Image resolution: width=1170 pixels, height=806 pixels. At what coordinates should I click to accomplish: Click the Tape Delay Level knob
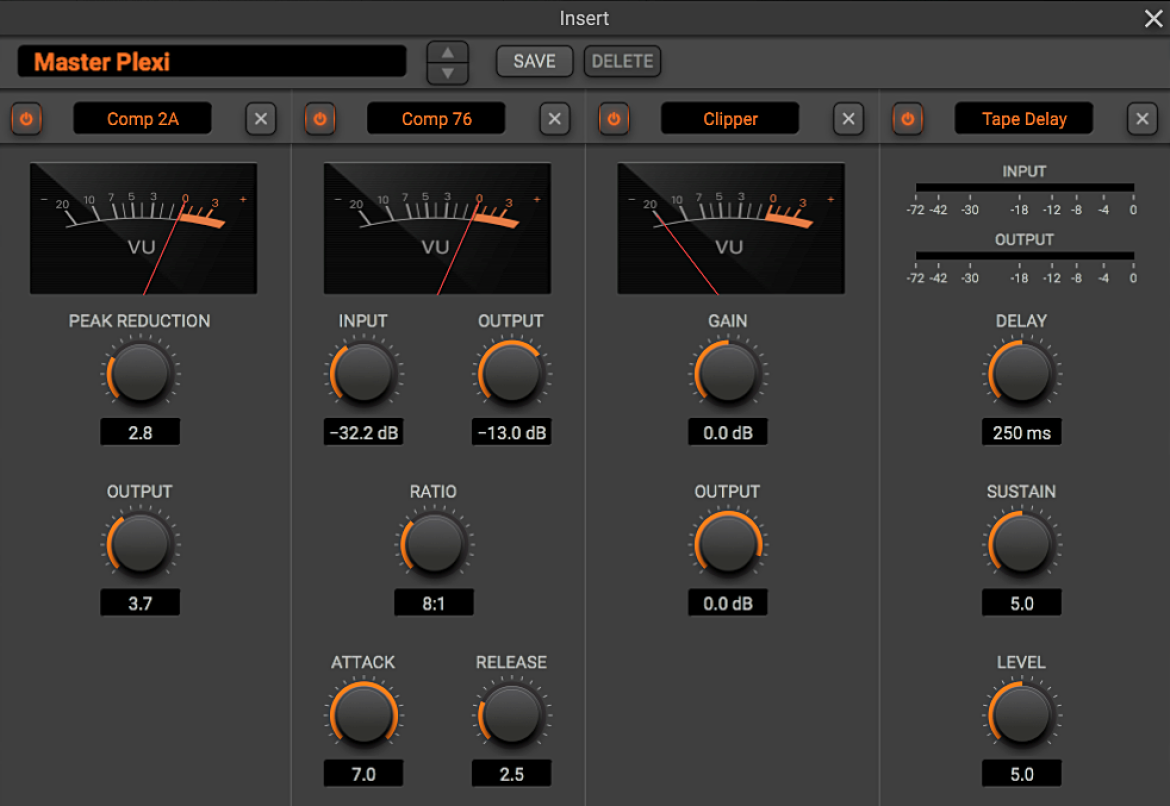pyautogui.click(x=1022, y=715)
